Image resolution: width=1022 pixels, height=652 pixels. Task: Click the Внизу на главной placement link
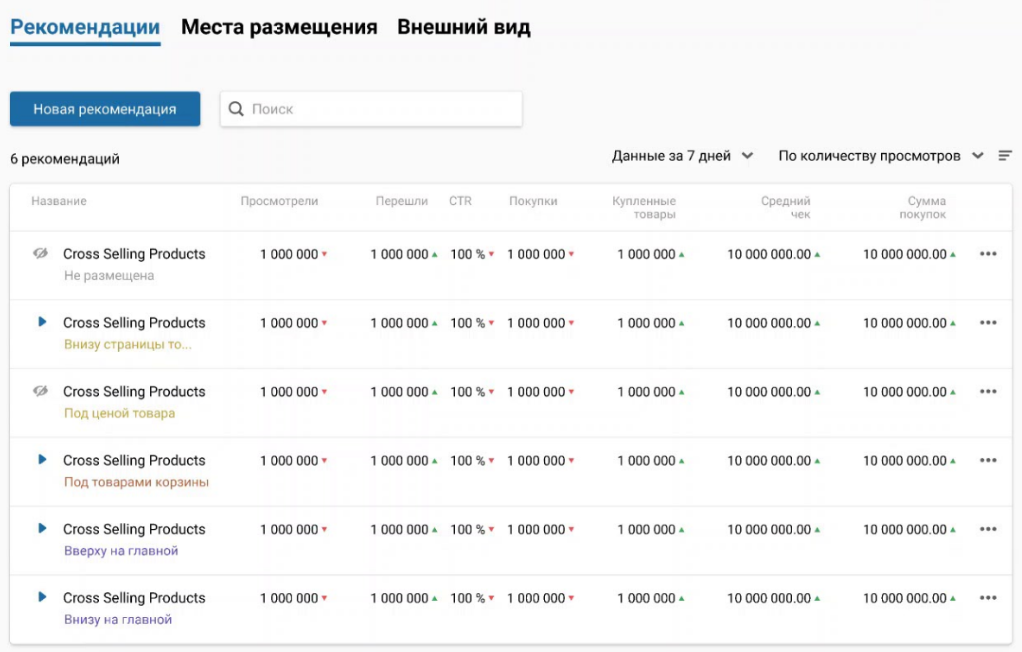point(118,620)
